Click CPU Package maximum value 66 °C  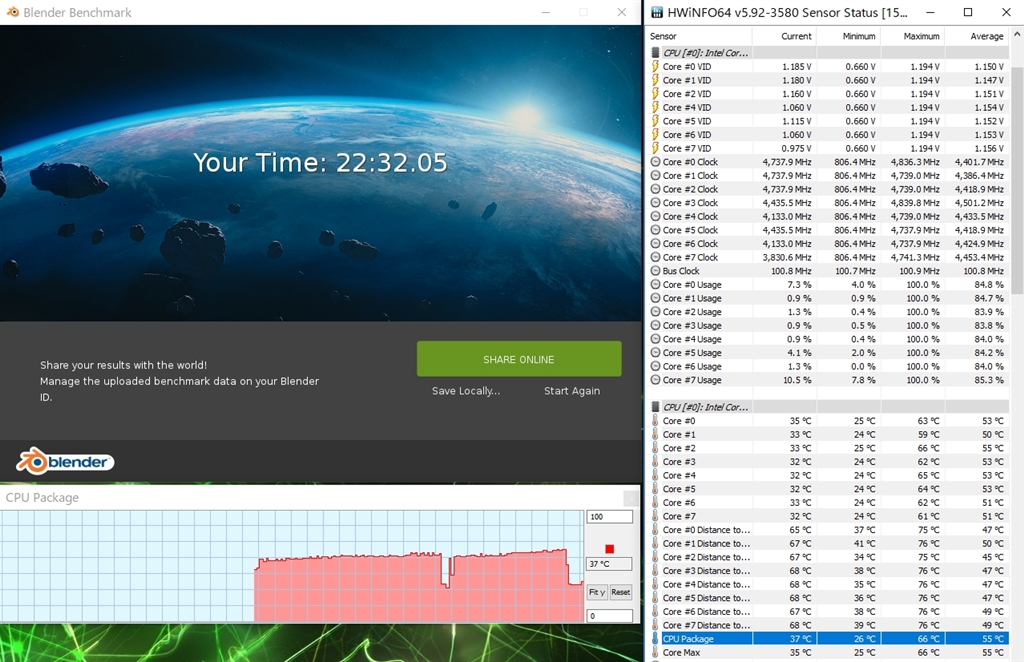tap(928, 638)
